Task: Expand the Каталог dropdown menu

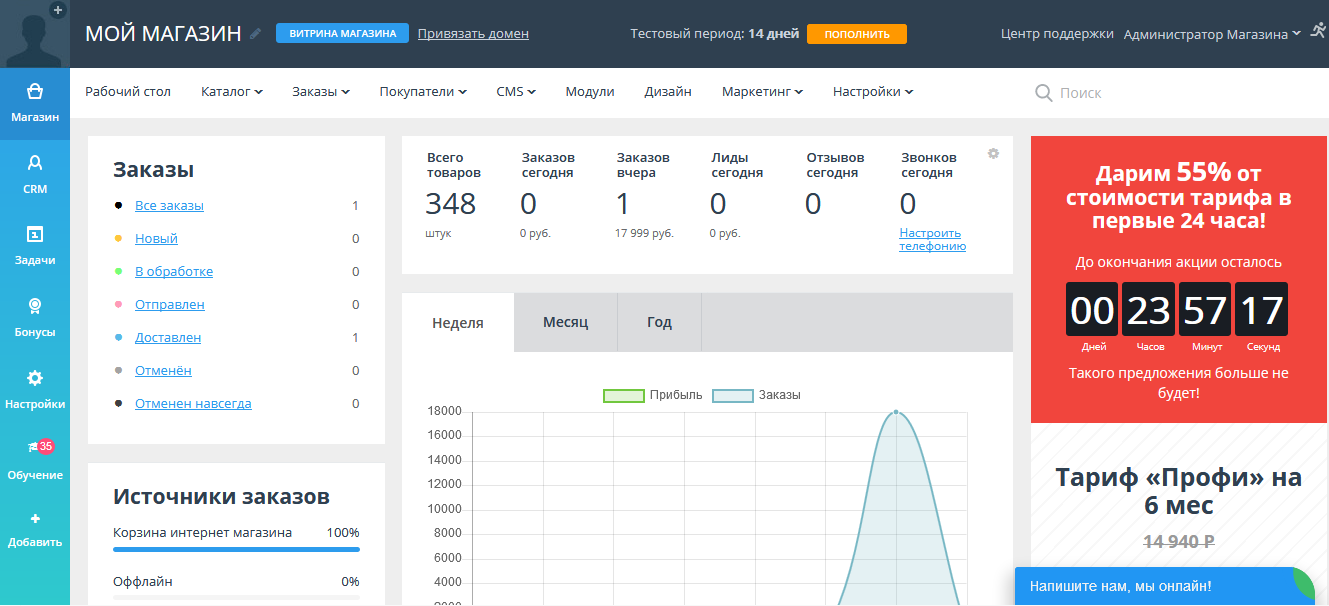Action: [231, 92]
